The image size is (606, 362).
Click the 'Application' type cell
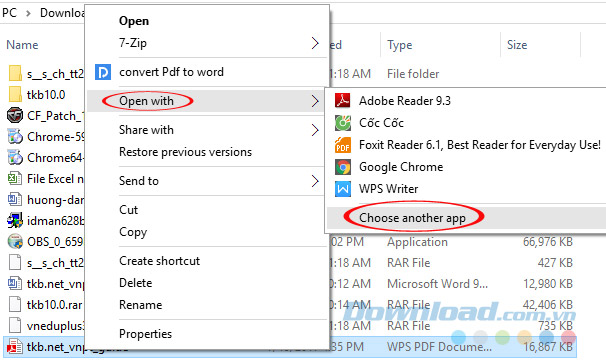click(x=417, y=242)
